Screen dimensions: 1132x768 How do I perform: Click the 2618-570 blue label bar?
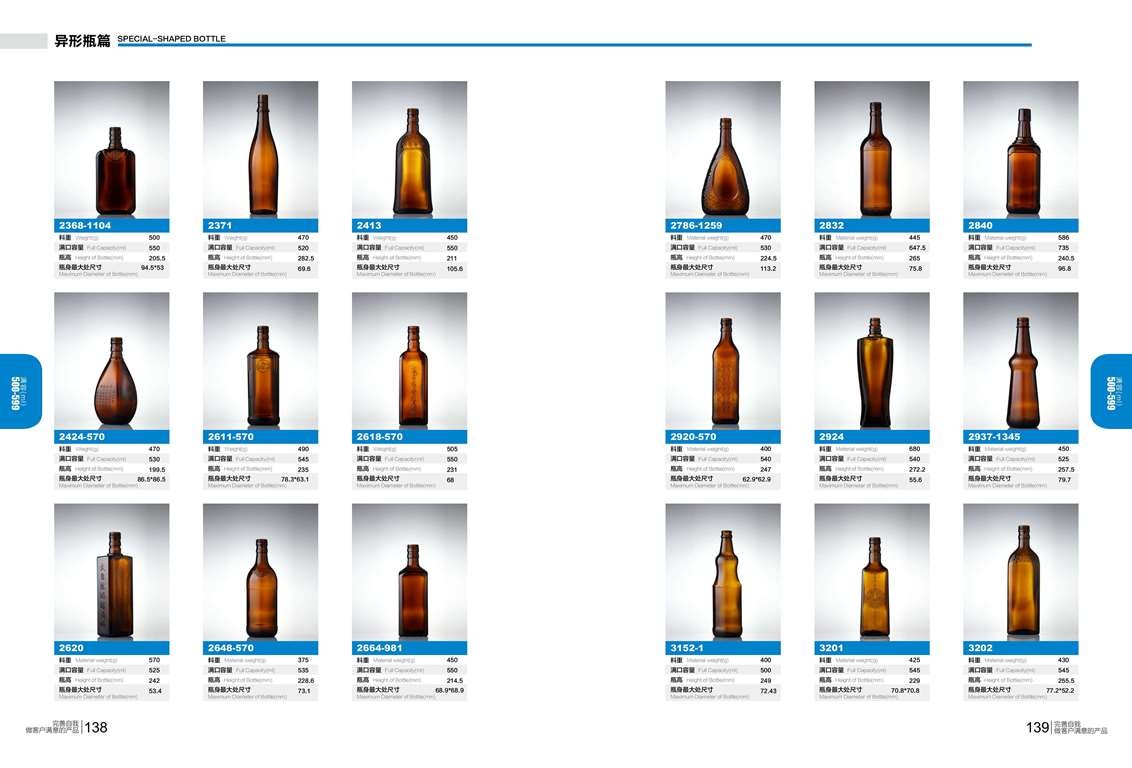click(409, 437)
